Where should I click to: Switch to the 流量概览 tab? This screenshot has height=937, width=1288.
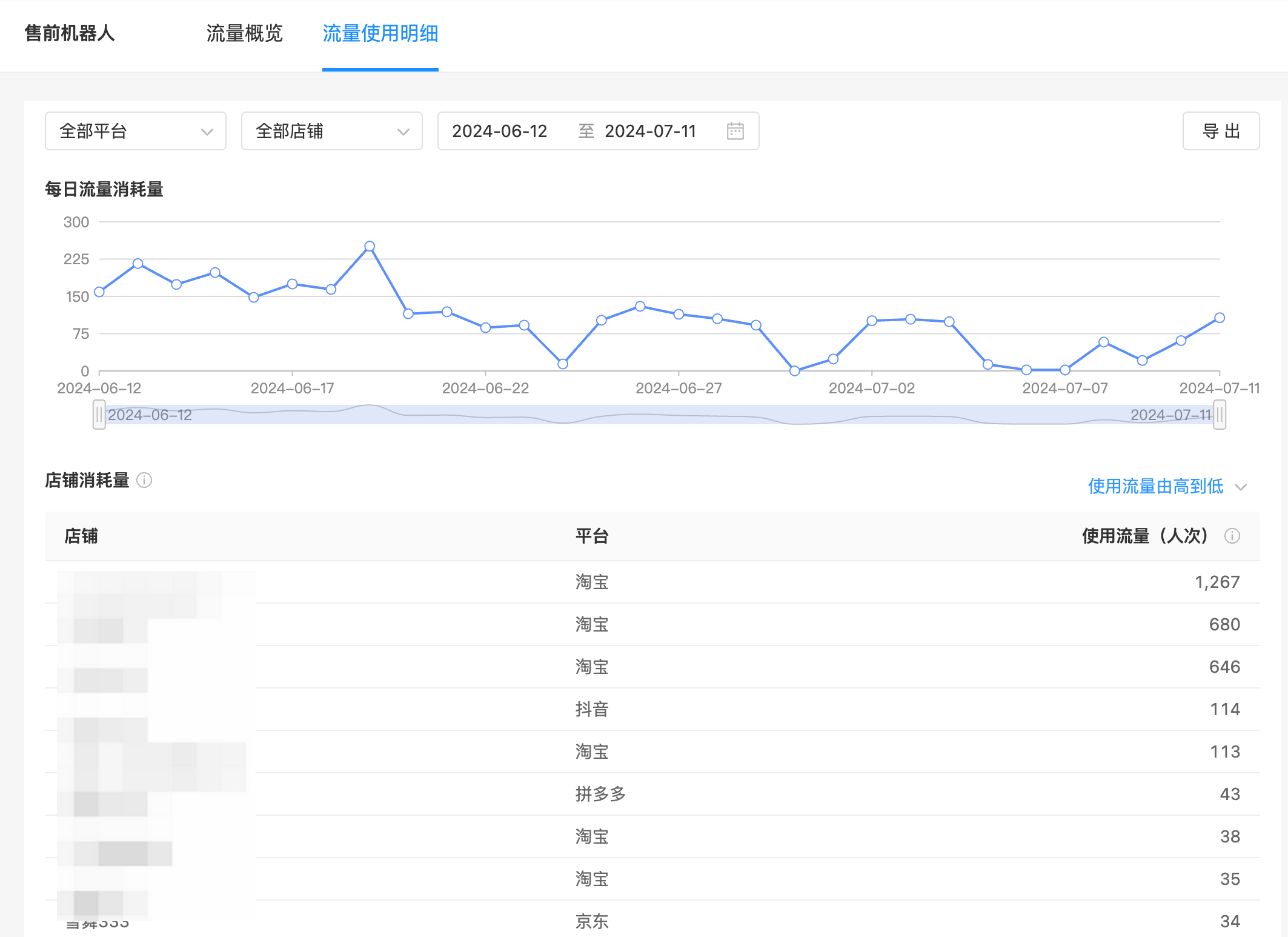click(245, 33)
